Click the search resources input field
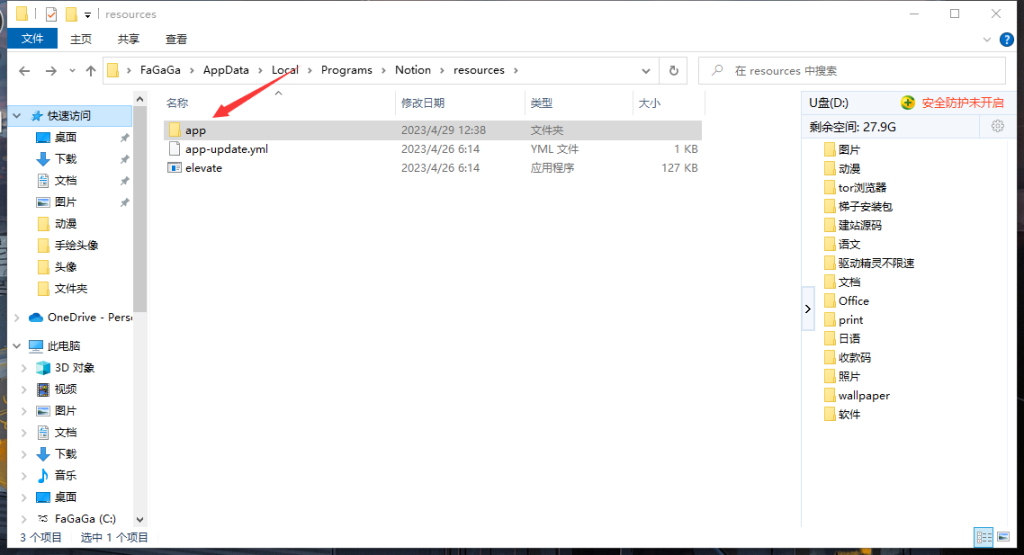The image size is (1024, 555). click(852, 71)
